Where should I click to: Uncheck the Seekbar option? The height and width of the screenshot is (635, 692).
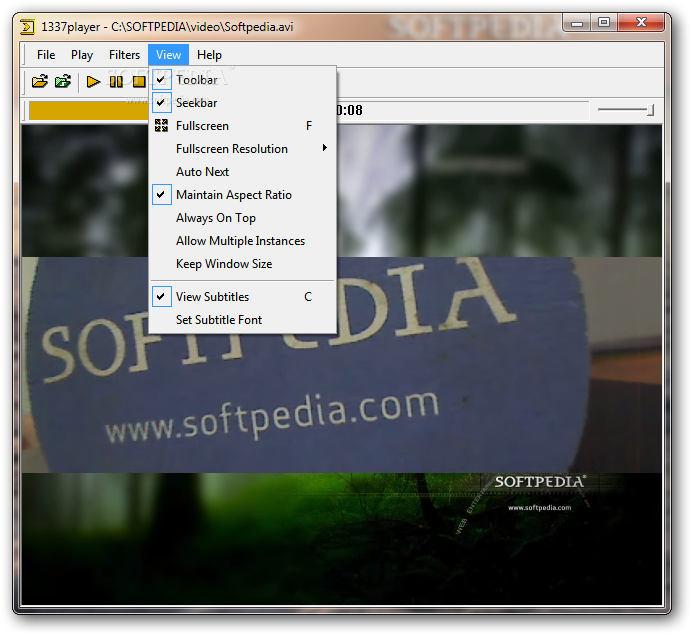point(242,103)
